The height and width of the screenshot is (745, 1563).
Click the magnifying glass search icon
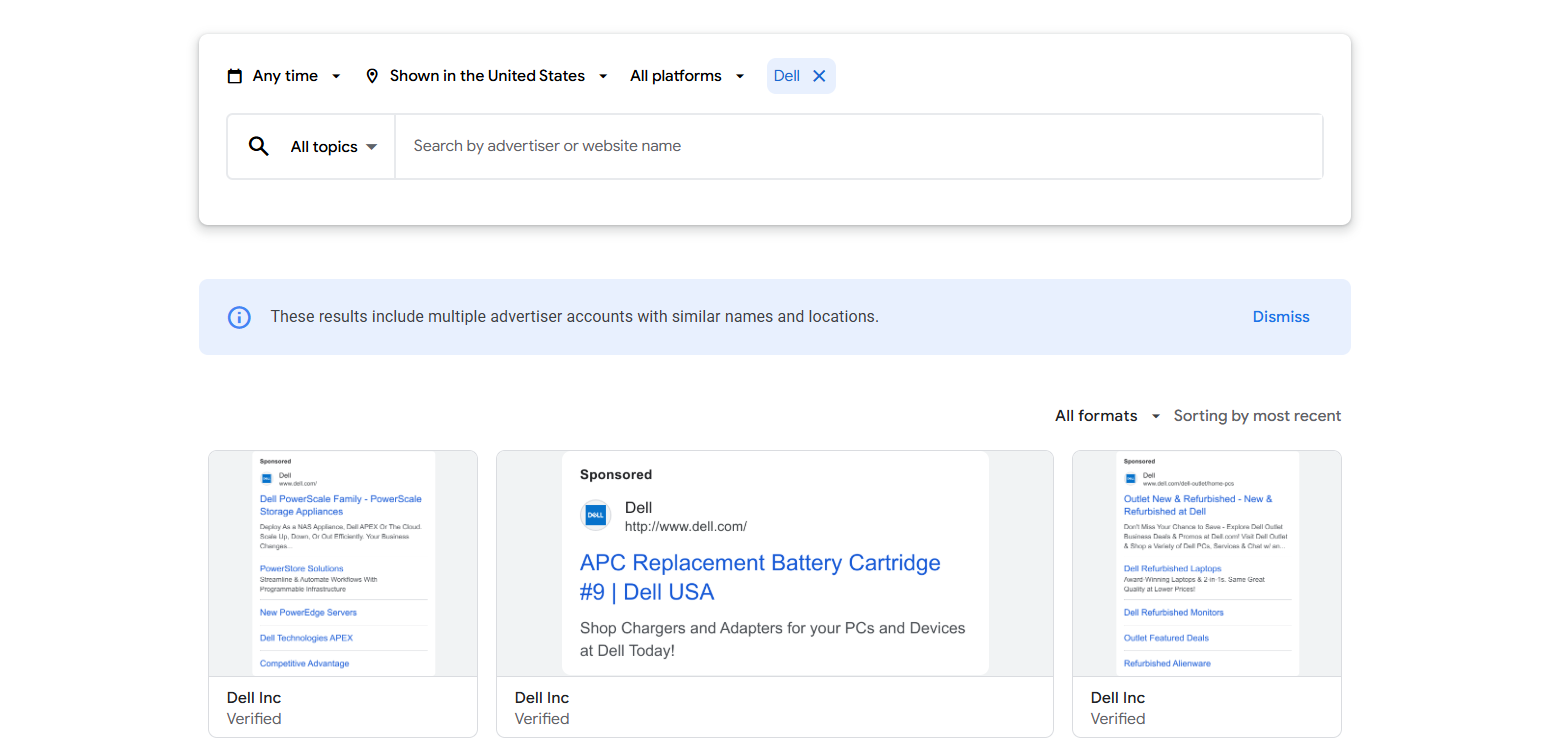coord(259,146)
